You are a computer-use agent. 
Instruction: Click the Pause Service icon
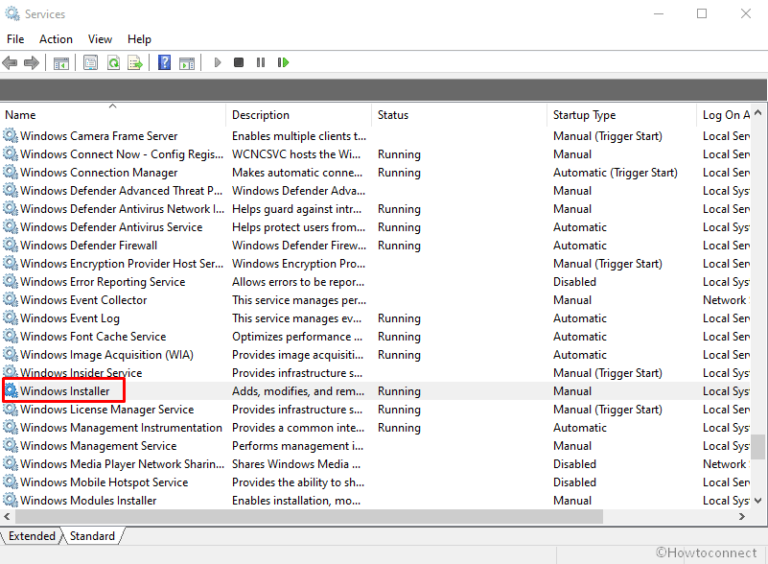pos(261,63)
